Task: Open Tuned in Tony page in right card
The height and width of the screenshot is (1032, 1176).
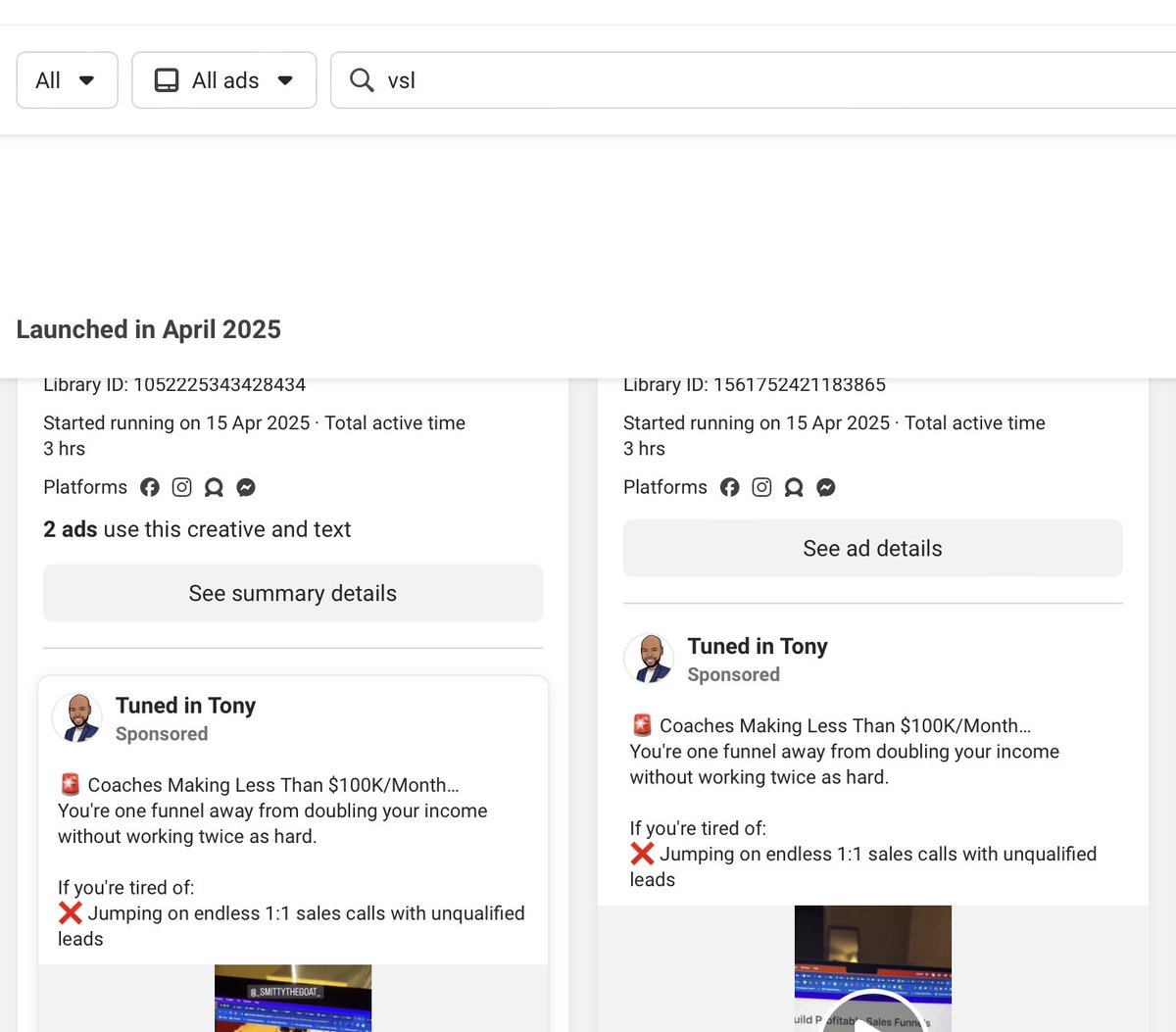Action: (758, 646)
